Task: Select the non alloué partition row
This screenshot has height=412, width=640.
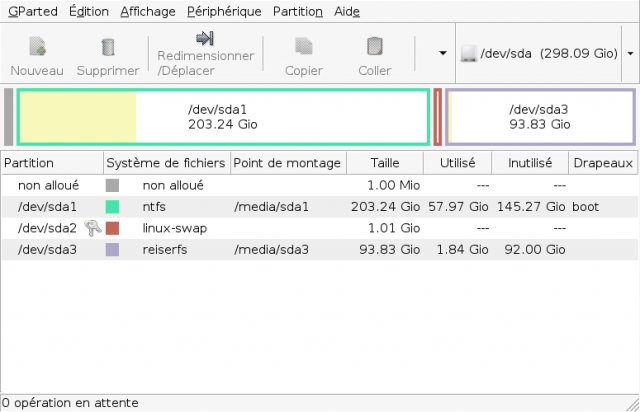Action: [x=320, y=185]
